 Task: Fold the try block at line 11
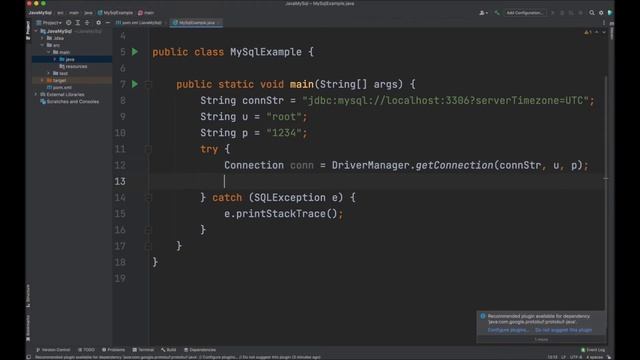point(148,149)
